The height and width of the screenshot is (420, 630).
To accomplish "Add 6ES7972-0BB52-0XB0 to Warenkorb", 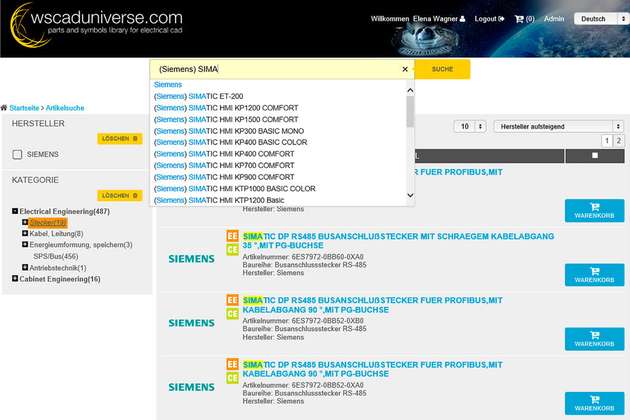I will point(594,339).
